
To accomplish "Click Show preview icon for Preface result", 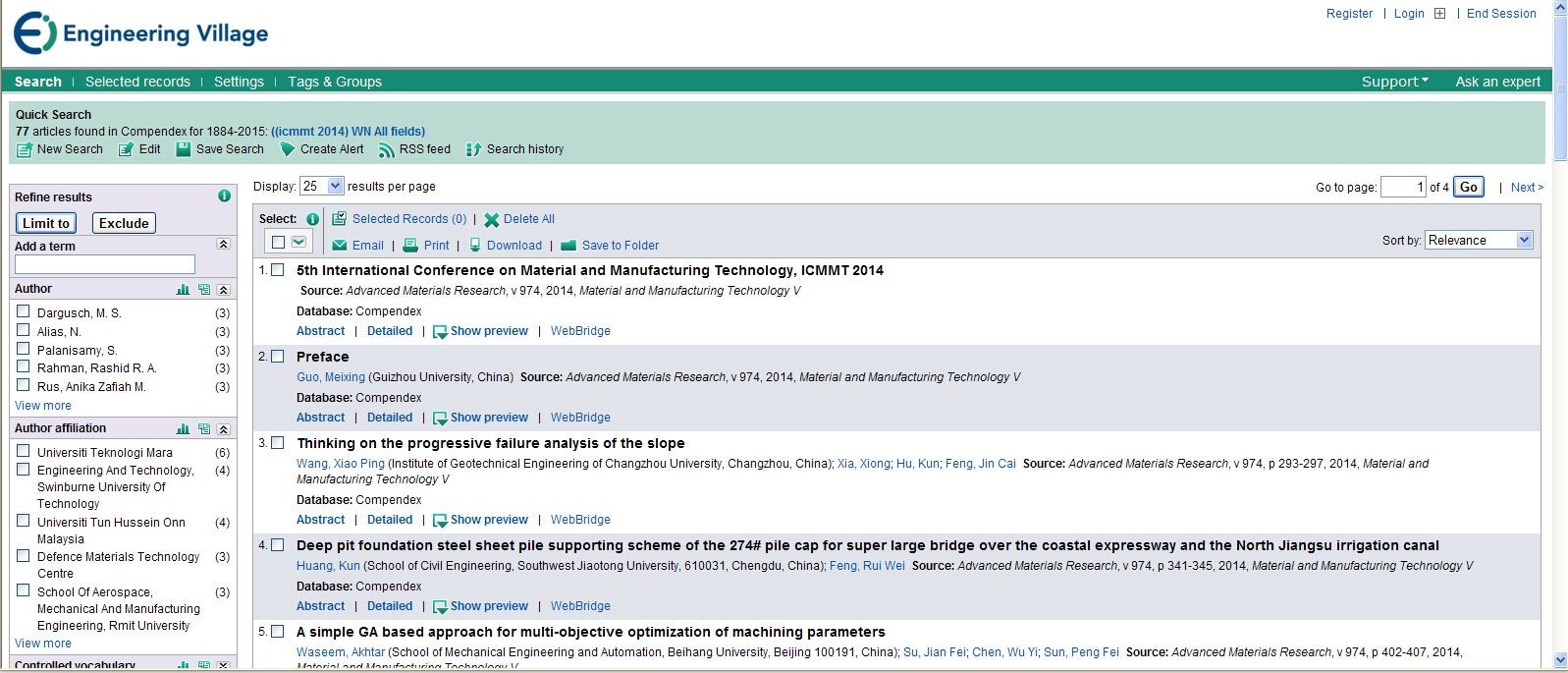I will point(440,419).
